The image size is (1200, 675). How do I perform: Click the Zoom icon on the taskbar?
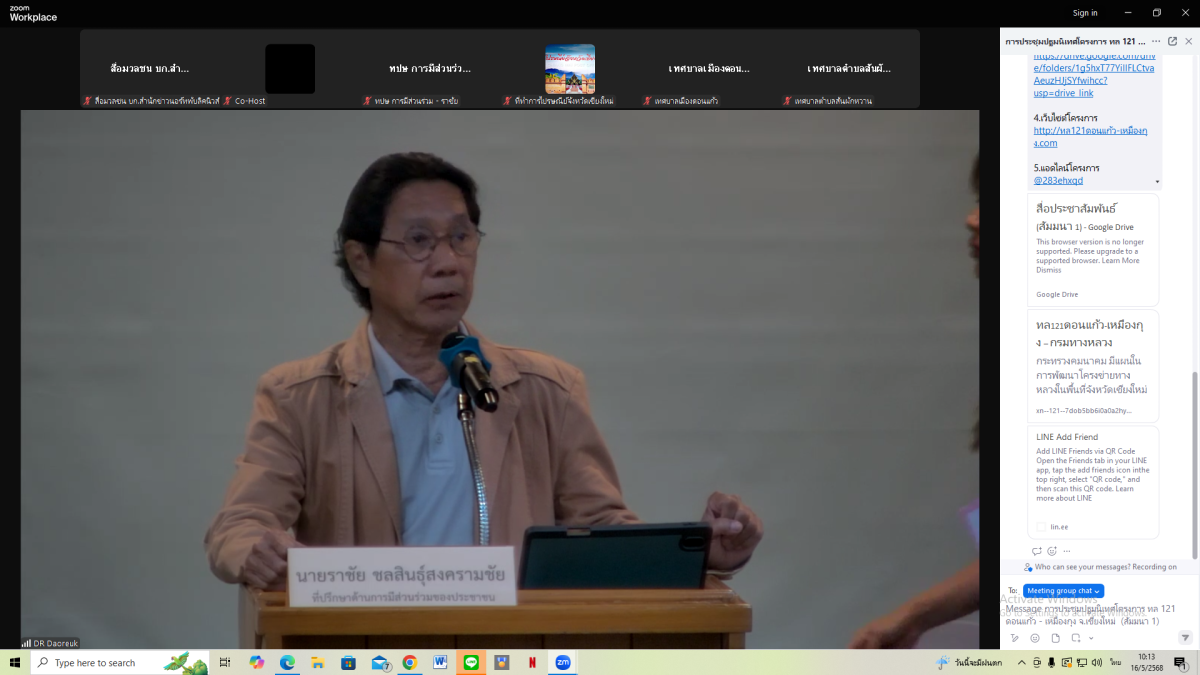tap(563, 662)
